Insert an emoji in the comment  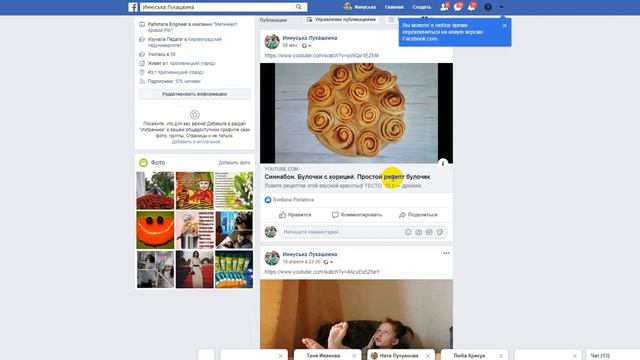(x=408, y=232)
